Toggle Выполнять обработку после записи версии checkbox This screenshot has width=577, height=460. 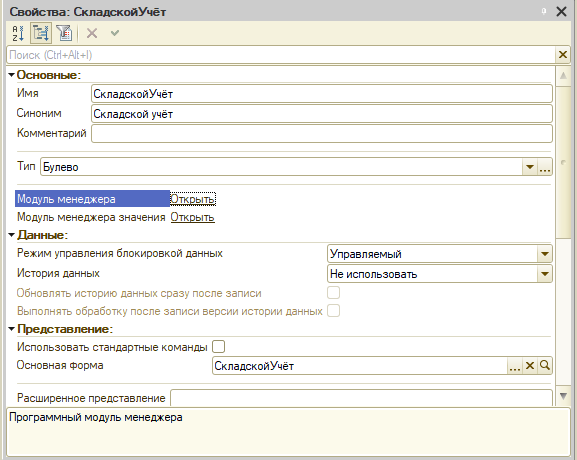pos(333,311)
